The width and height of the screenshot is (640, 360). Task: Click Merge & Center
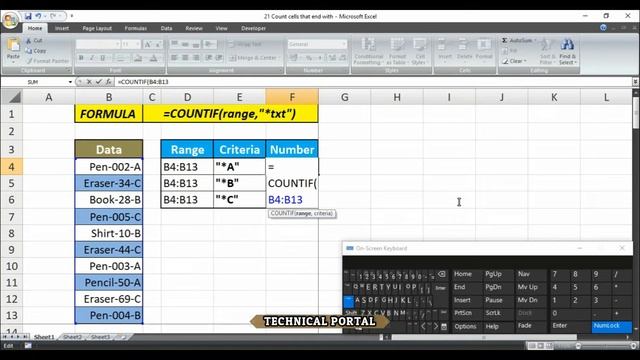point(255,58)
